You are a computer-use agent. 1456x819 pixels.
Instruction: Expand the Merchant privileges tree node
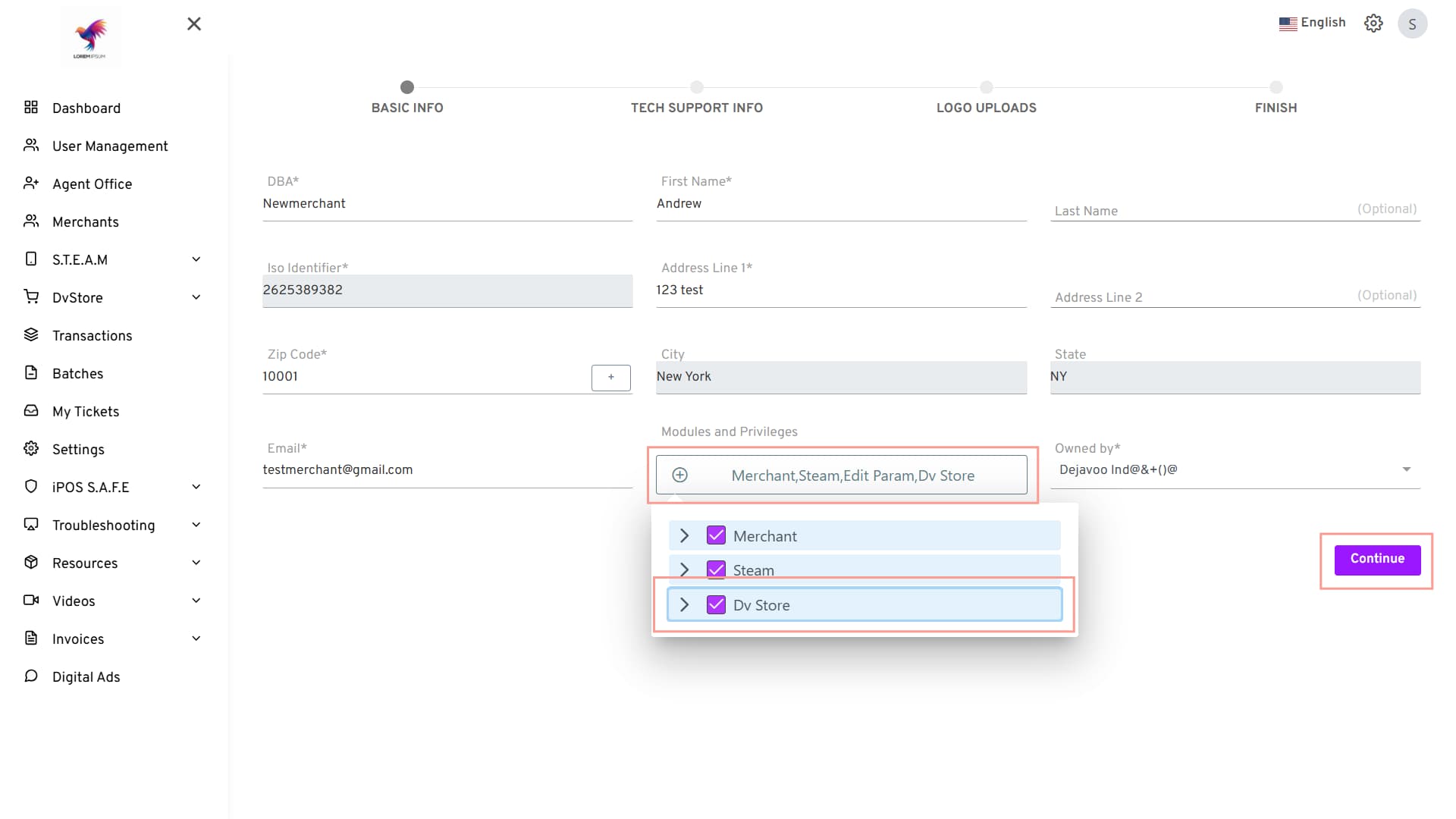click(685, 535)
